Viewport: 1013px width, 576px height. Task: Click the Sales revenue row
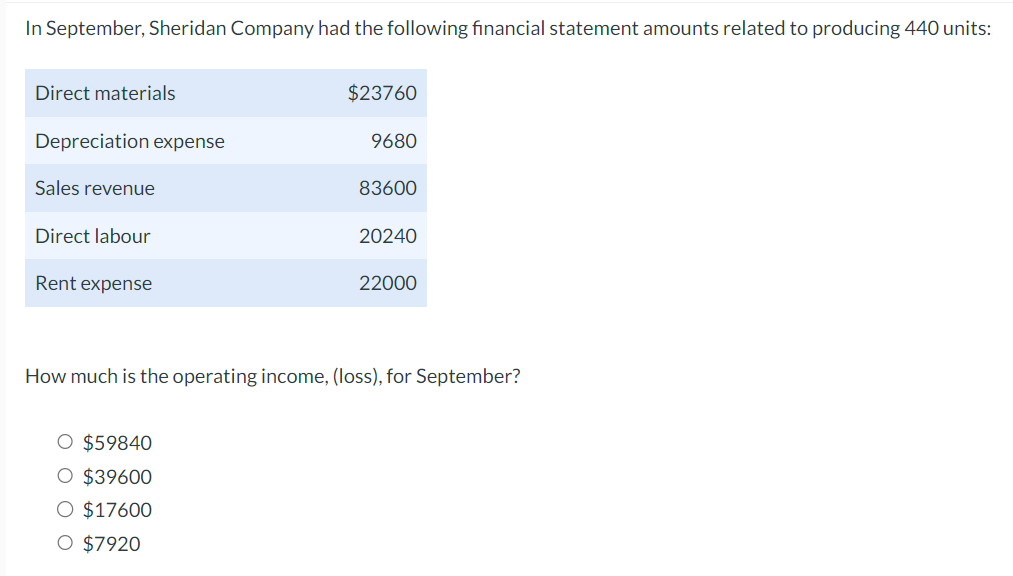(x=95, y=188)
